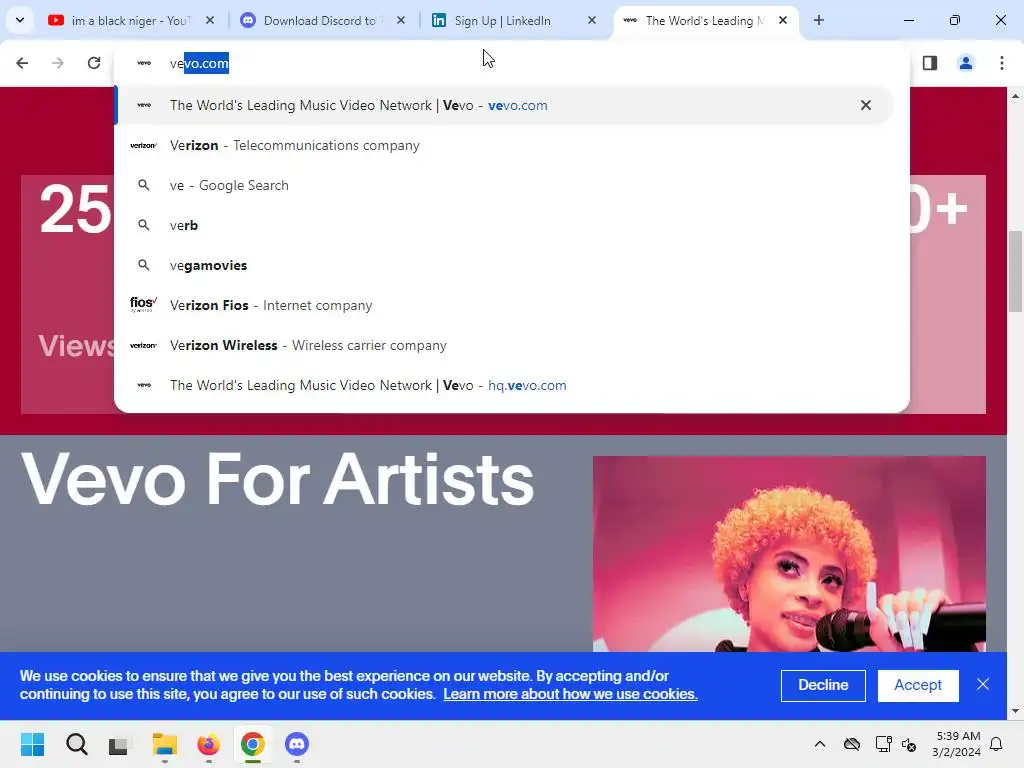Open the Chrome side panel
This screenshot has height=768, width=1024.
point(930,63)
